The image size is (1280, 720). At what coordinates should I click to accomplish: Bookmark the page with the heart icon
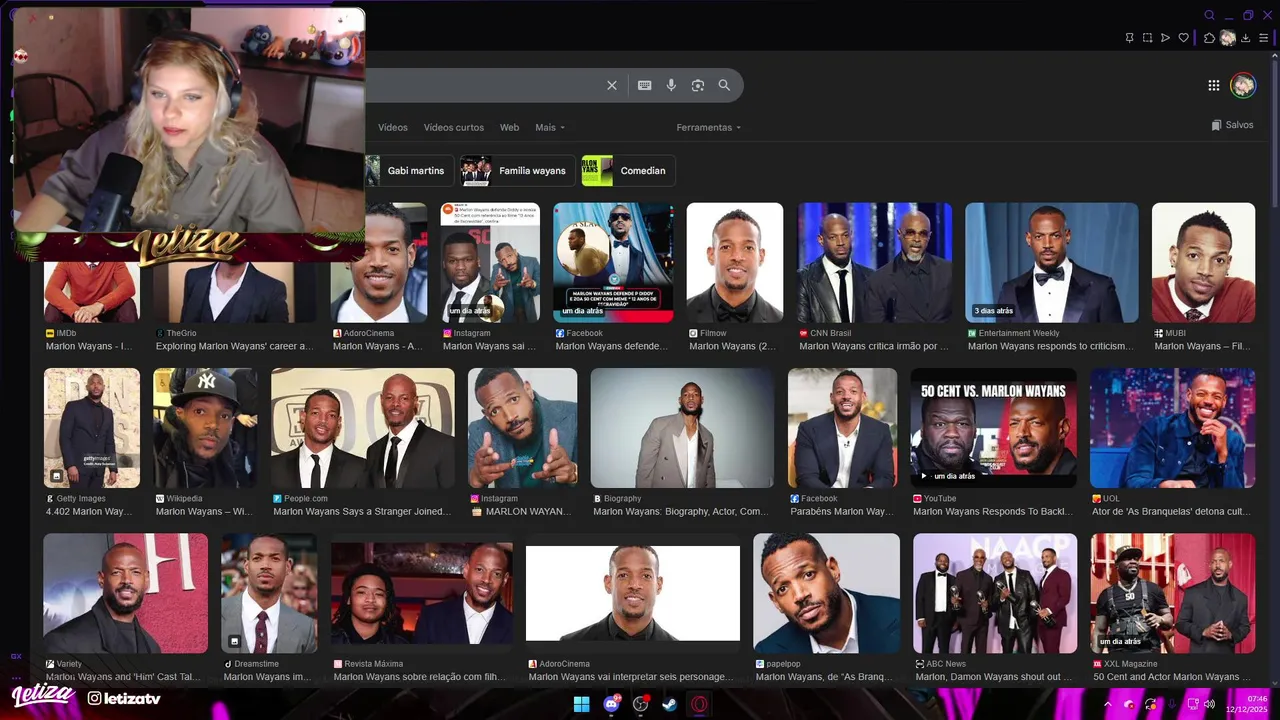pos(1184,38)
